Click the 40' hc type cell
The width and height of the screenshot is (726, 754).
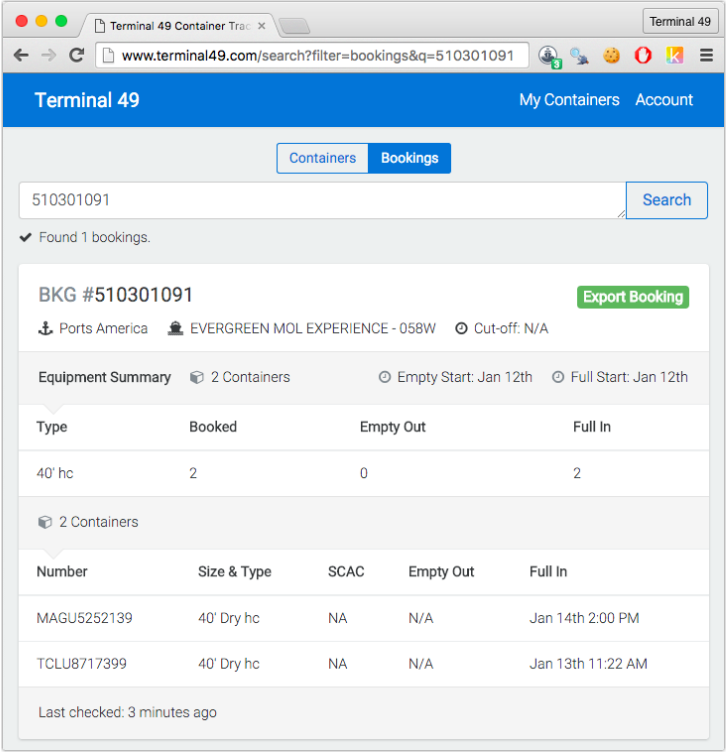(55, 473)
